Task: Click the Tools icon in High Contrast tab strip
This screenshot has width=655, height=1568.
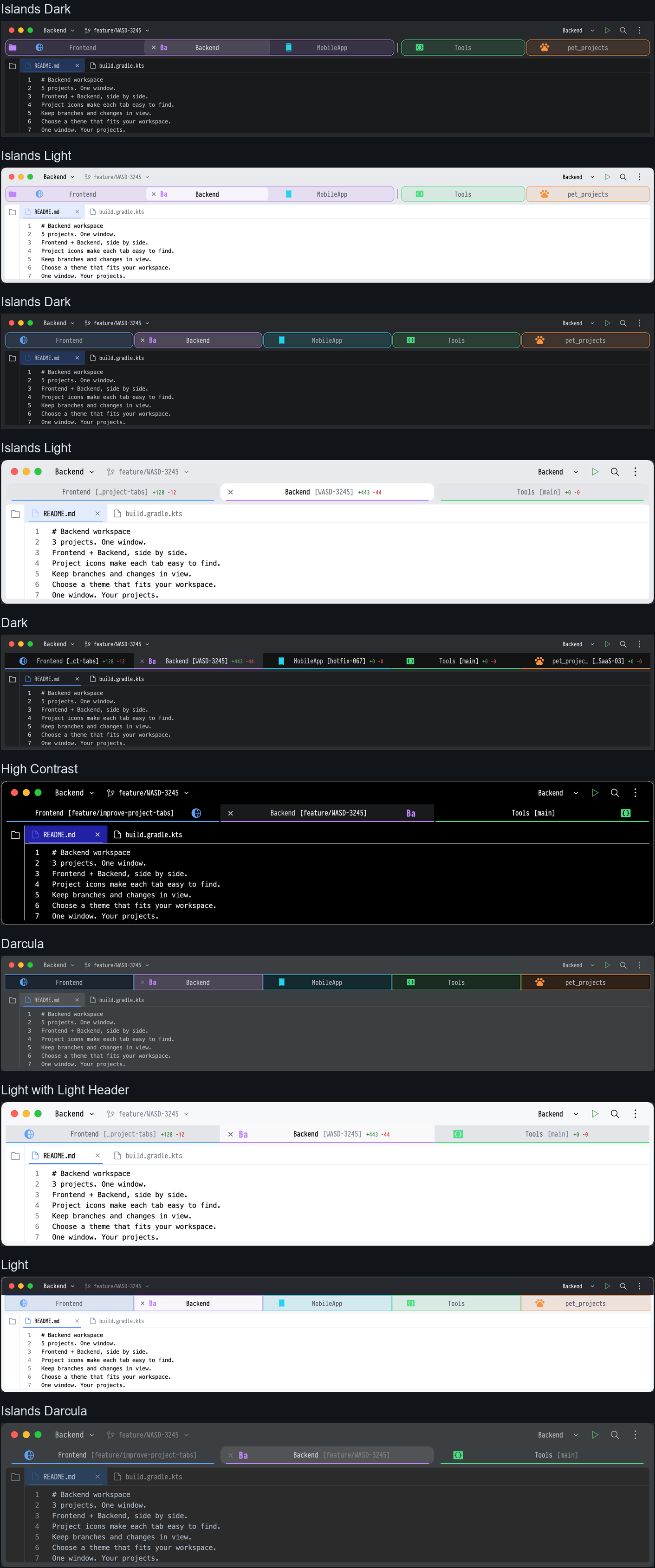Action: coord(625,813)
